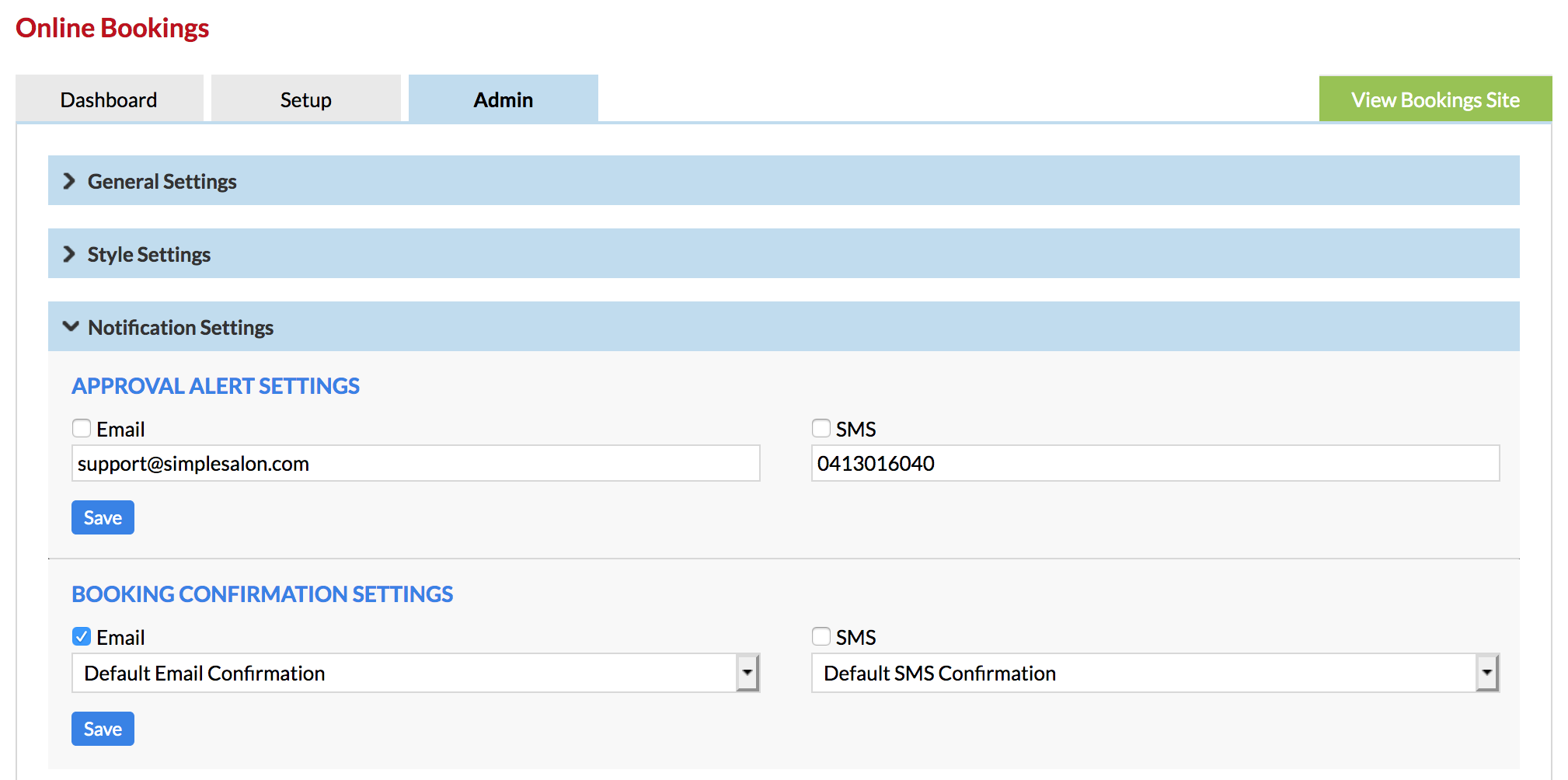Expand the Style Settings section

coord(783,253)
